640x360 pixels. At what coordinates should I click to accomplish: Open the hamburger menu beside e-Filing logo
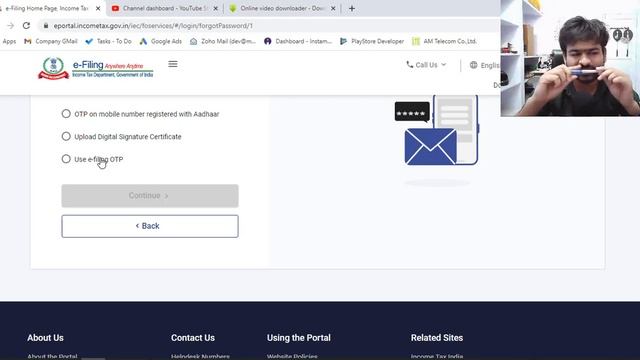(x=173, y=64)
